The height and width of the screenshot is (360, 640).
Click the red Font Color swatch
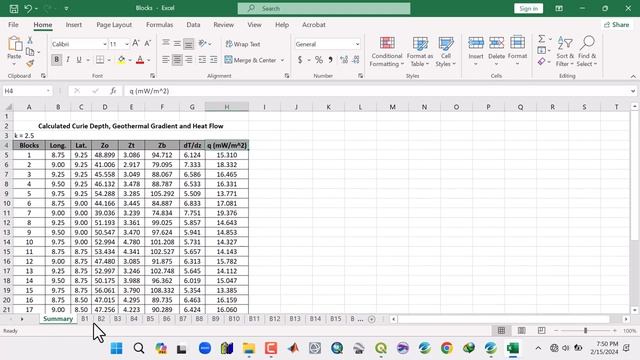click(x=140, y=60)
